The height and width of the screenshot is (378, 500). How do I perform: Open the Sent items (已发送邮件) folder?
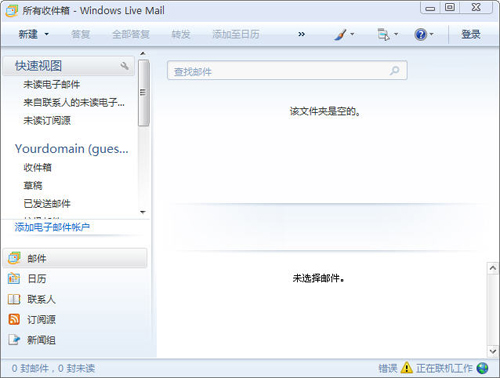[x=47, y=203]
